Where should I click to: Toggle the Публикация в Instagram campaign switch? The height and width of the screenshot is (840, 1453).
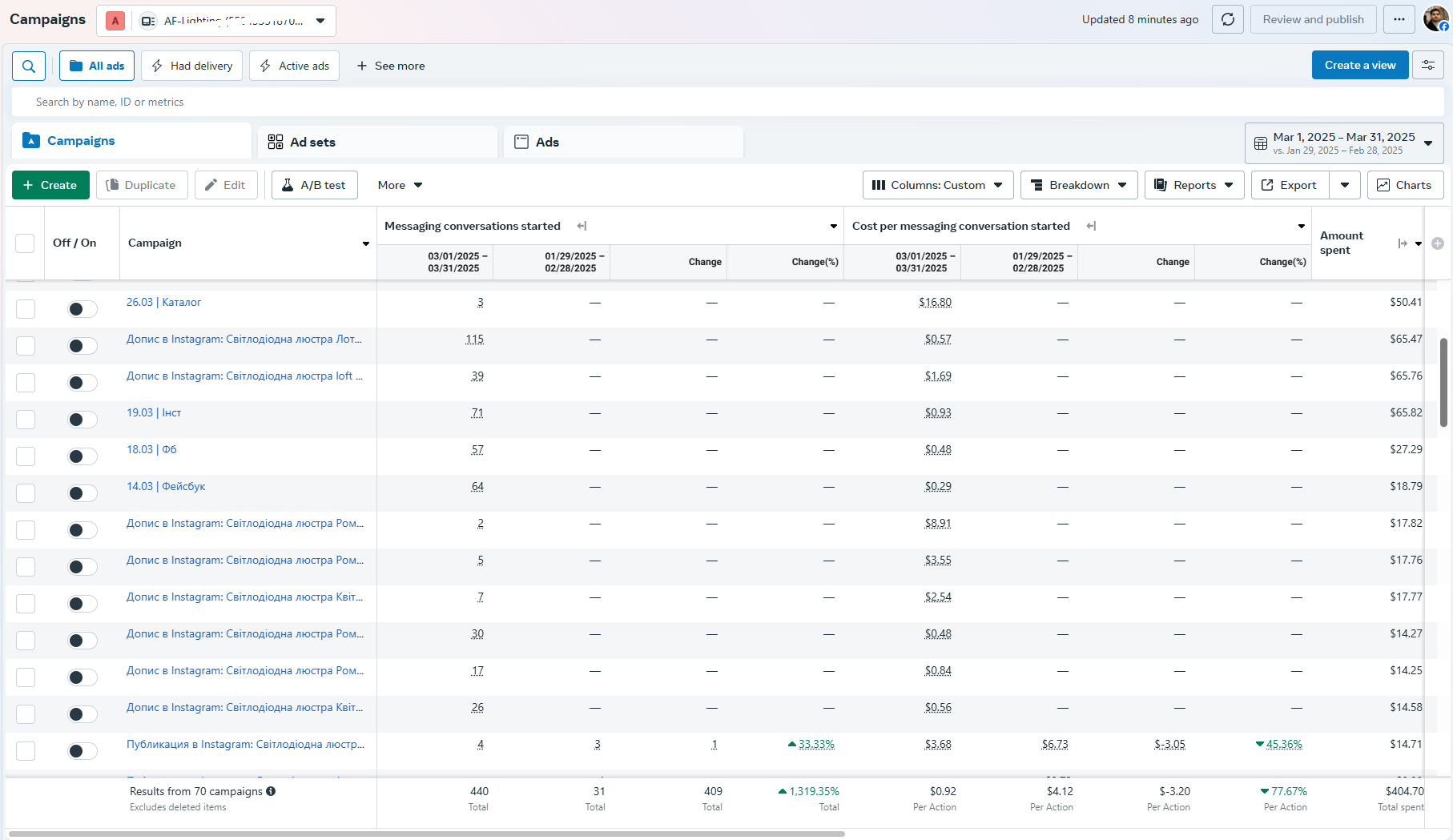tap(82, 751)
